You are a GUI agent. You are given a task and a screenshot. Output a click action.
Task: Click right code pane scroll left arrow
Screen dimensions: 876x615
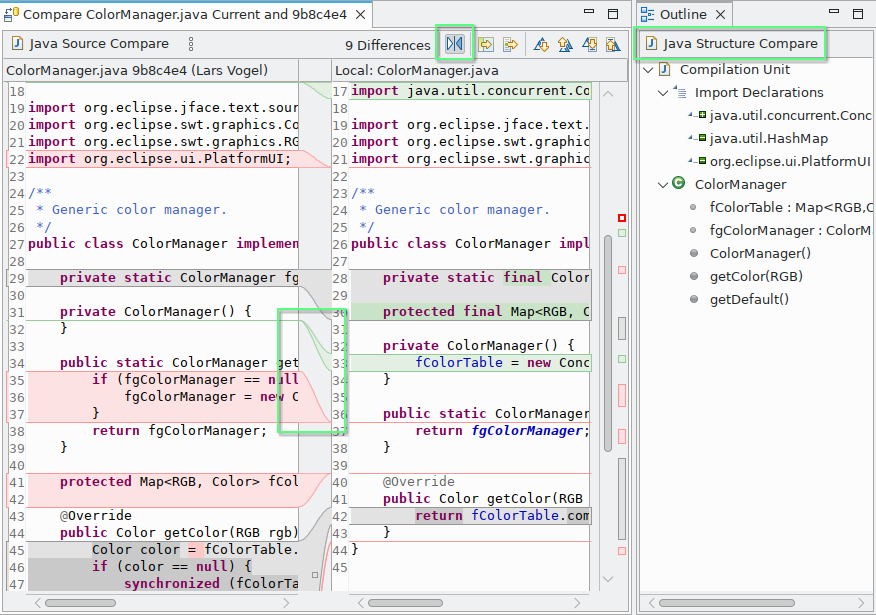(x=360, y=603)
